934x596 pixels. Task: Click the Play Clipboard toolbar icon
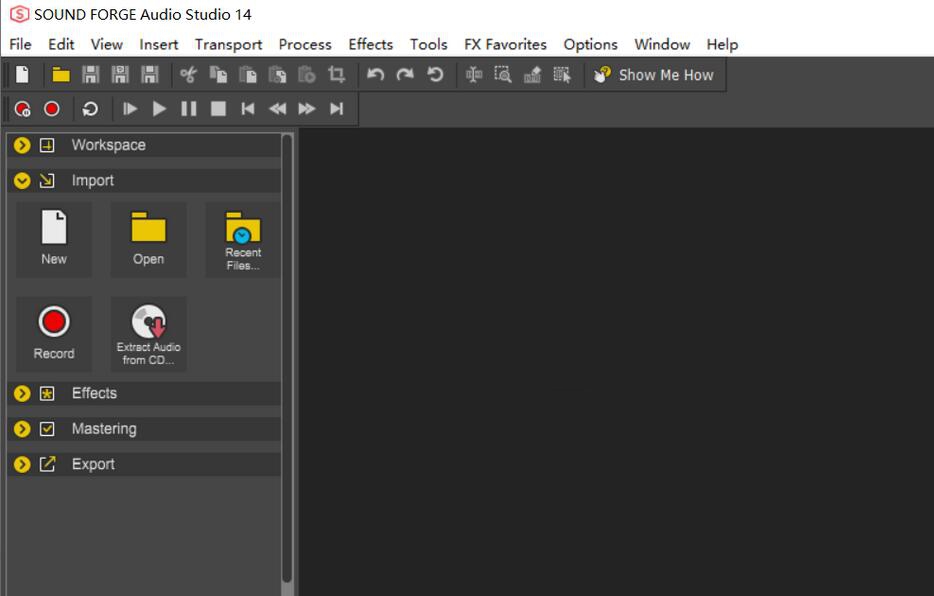point(307,74)
